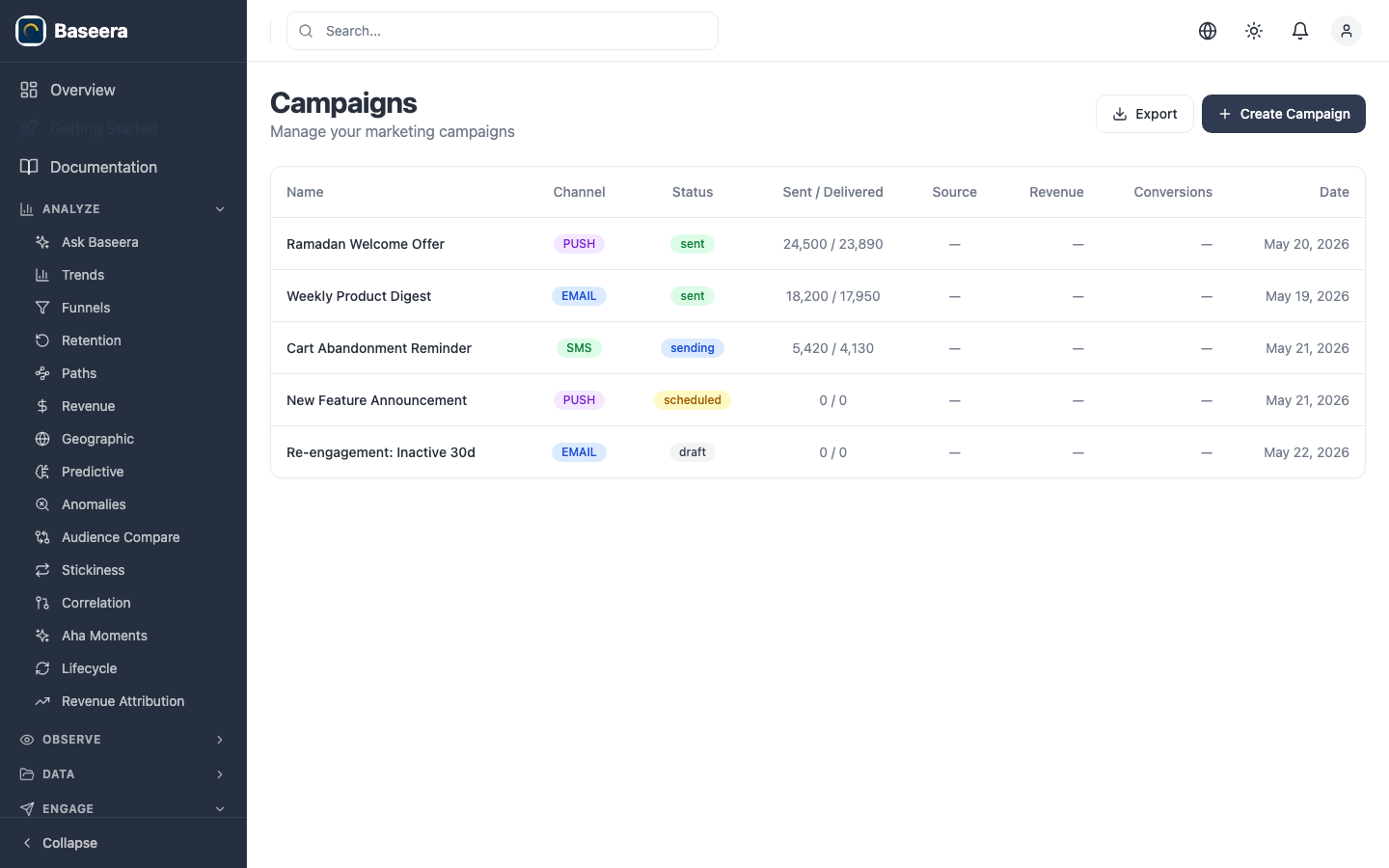The height and width of the screenshot is (868, 1389).
Task: Click the Anomalies icon
Action: click(42, 504)
